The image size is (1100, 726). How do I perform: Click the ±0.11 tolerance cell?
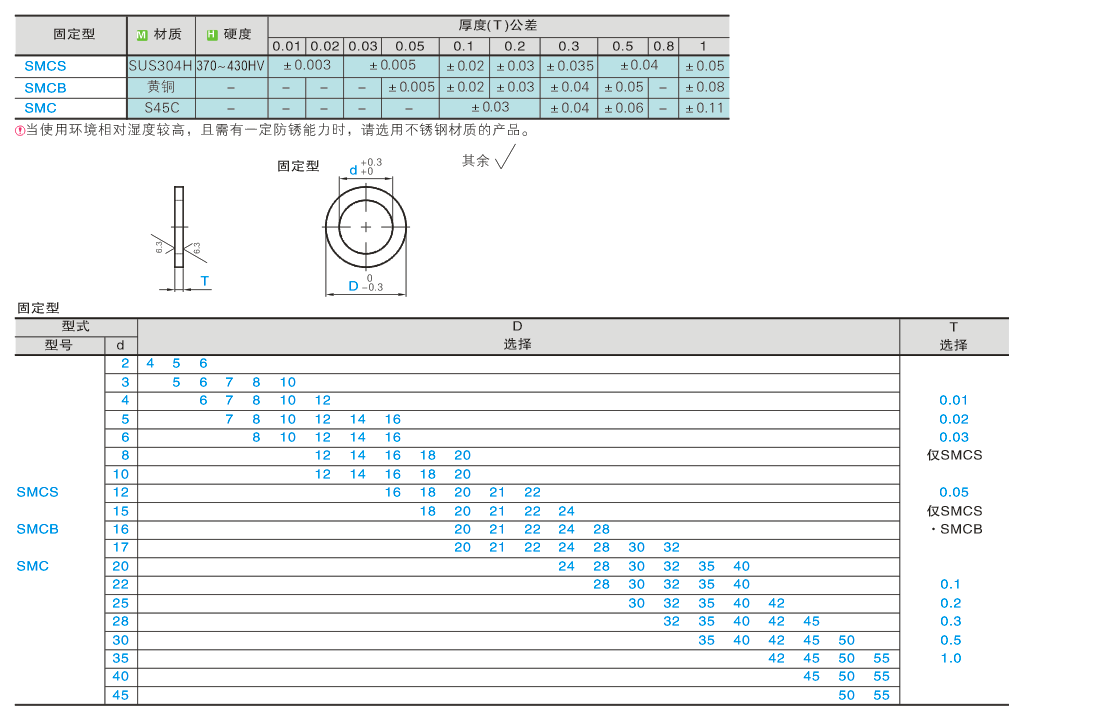pos(704,108)
